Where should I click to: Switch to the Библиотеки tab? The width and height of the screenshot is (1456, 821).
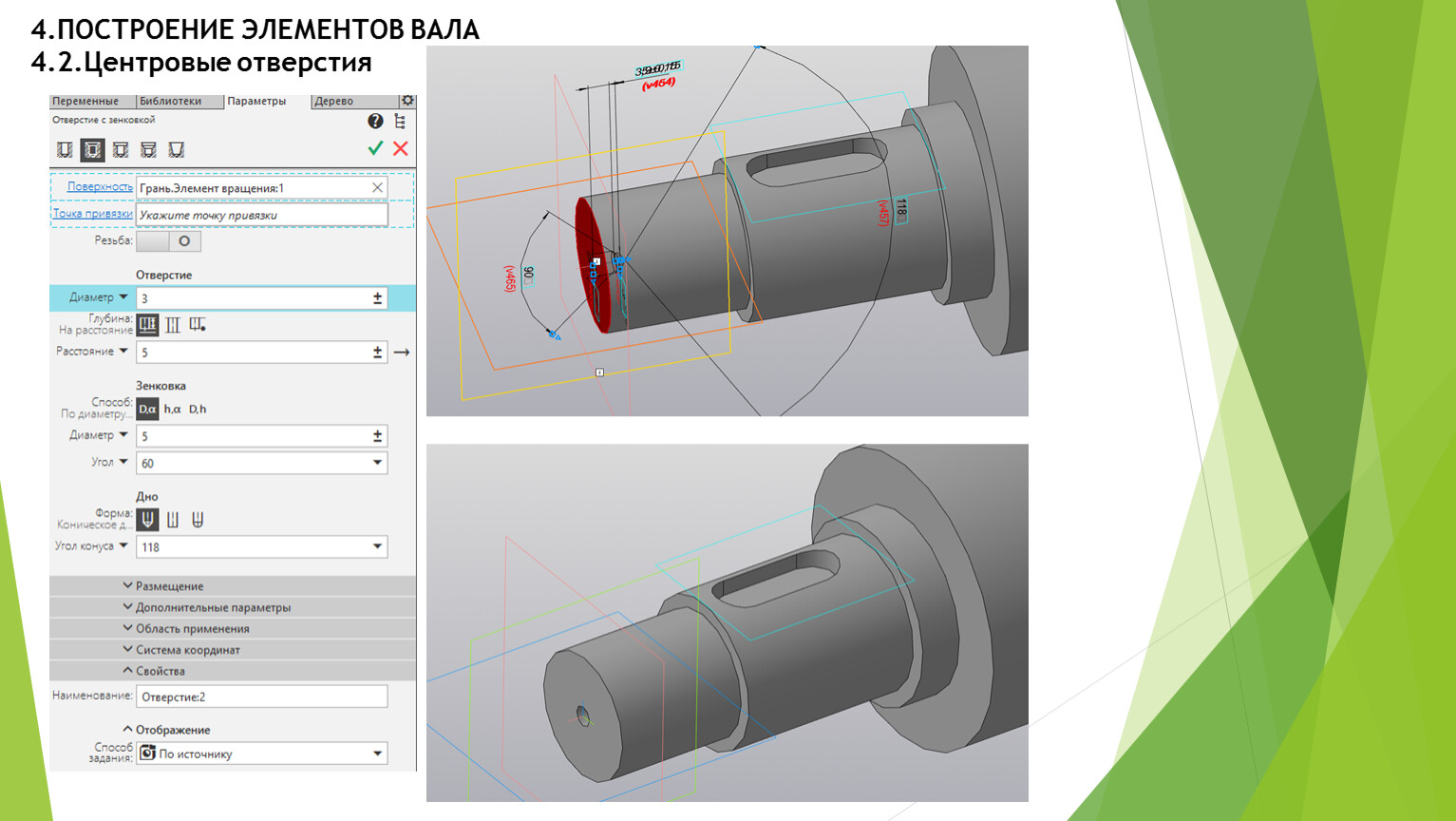170,102
